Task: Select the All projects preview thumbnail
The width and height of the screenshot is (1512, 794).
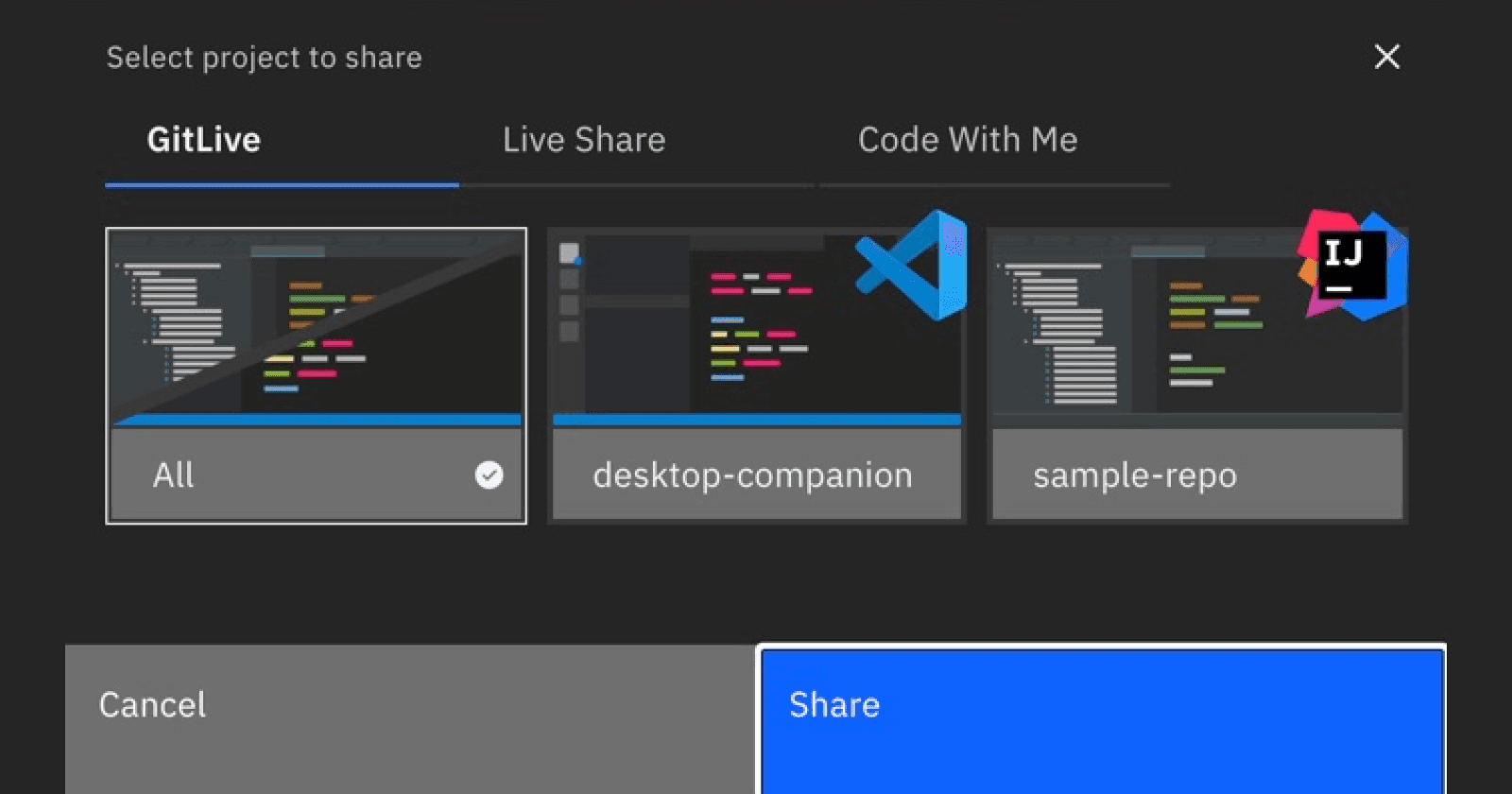Action: coord(317,326)
